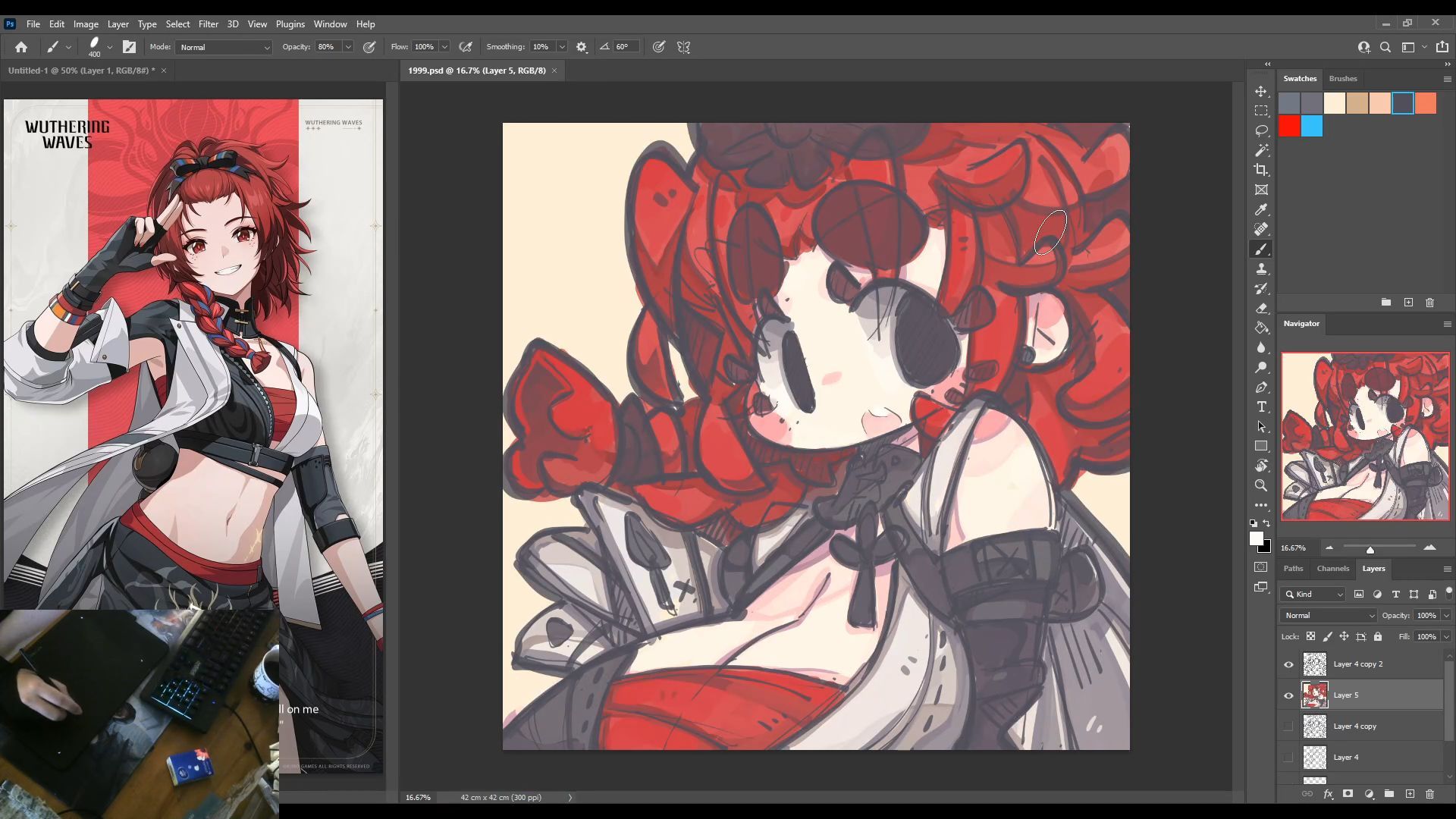Select the Paint Bucket tool
This screenshot has height=819, width=1456.
(1261, 328)
